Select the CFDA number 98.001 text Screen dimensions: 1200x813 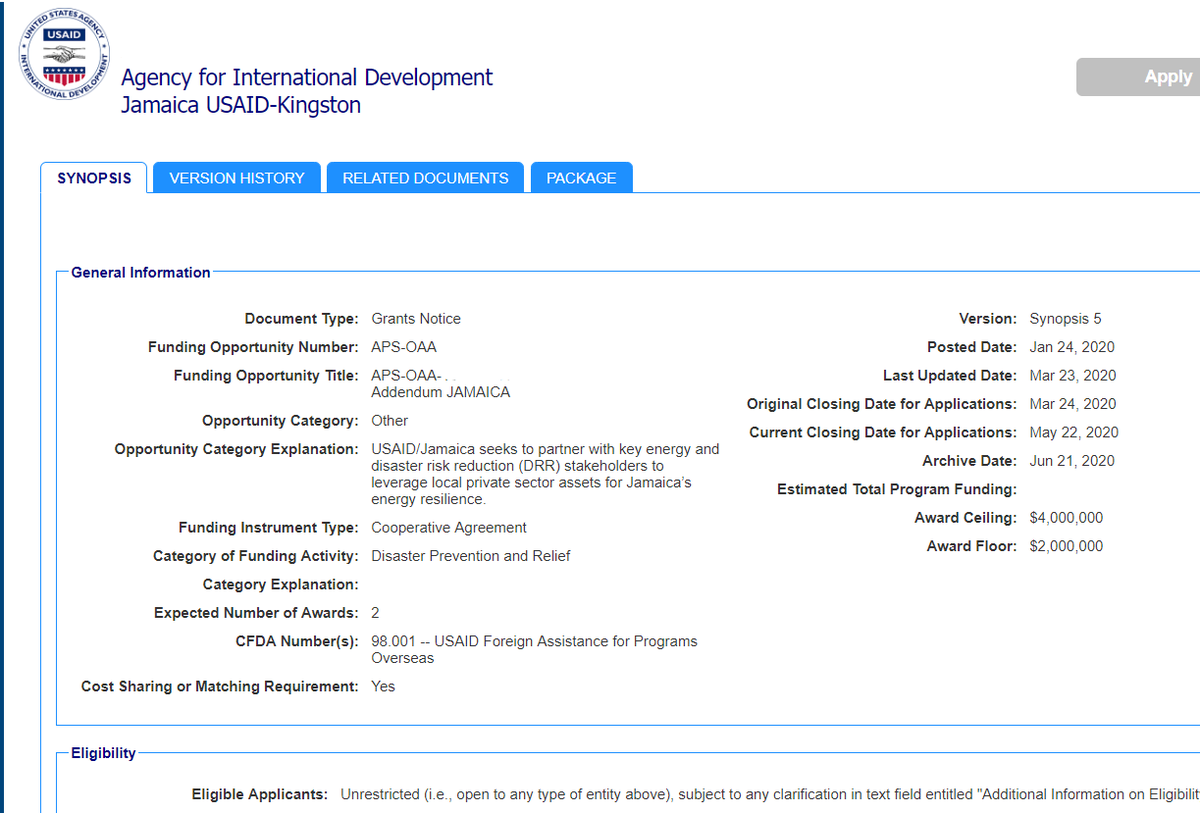point(534,649)
